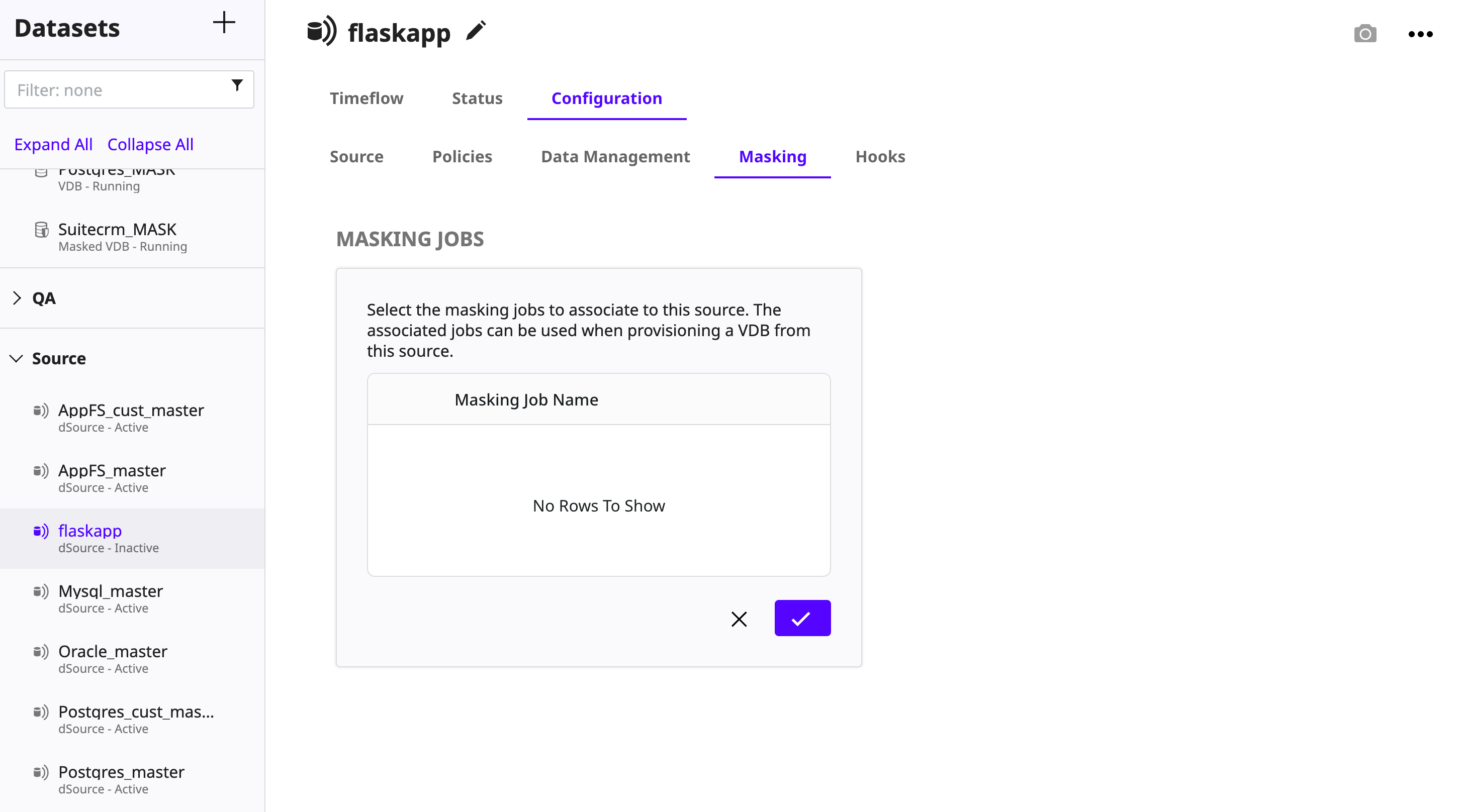Confirm masking jobs with checkmark button
The height and width of the screenshot is (812, 1463).
[802, 618]
